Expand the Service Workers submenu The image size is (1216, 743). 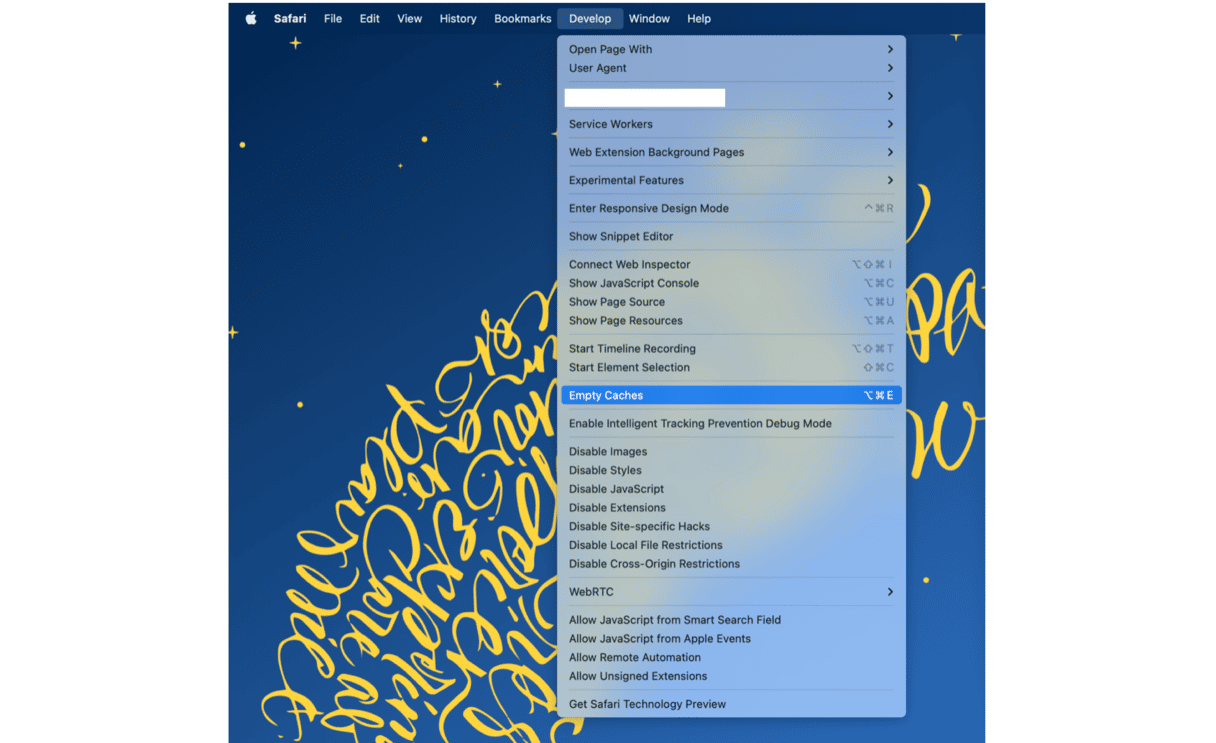tap(731, 124)
